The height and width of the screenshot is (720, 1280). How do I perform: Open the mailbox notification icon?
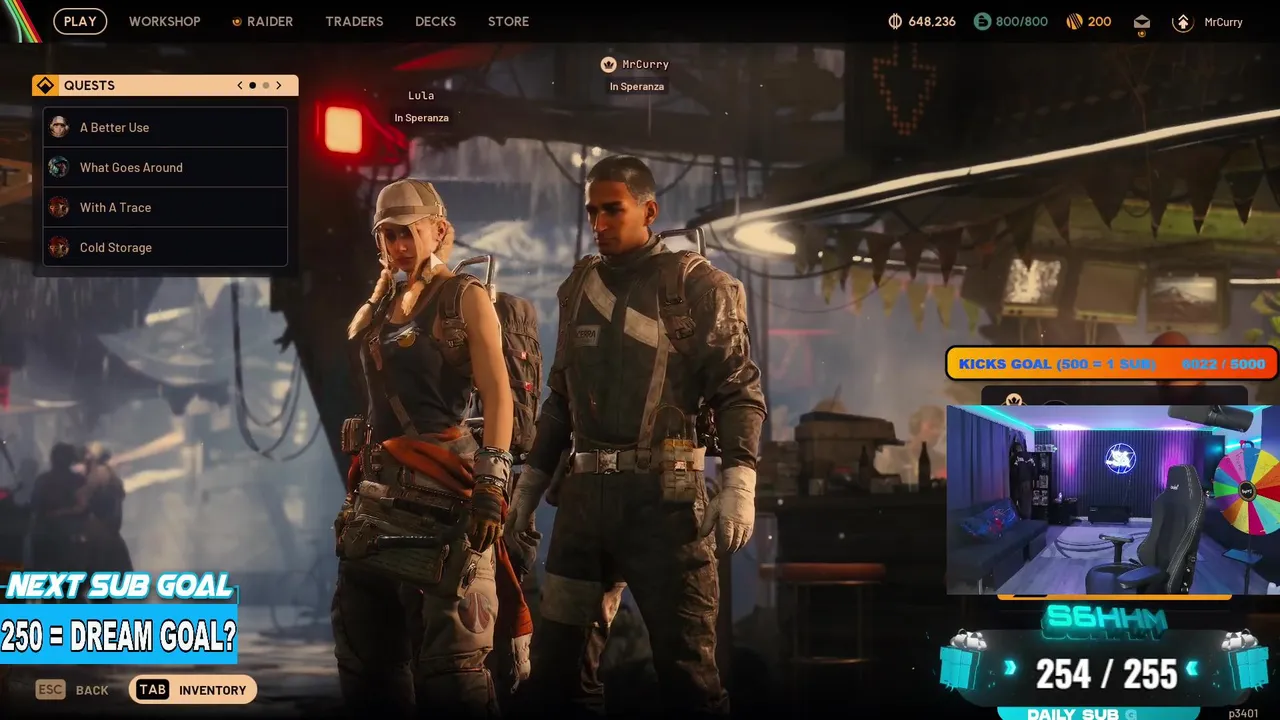[x=1142, y=22]
